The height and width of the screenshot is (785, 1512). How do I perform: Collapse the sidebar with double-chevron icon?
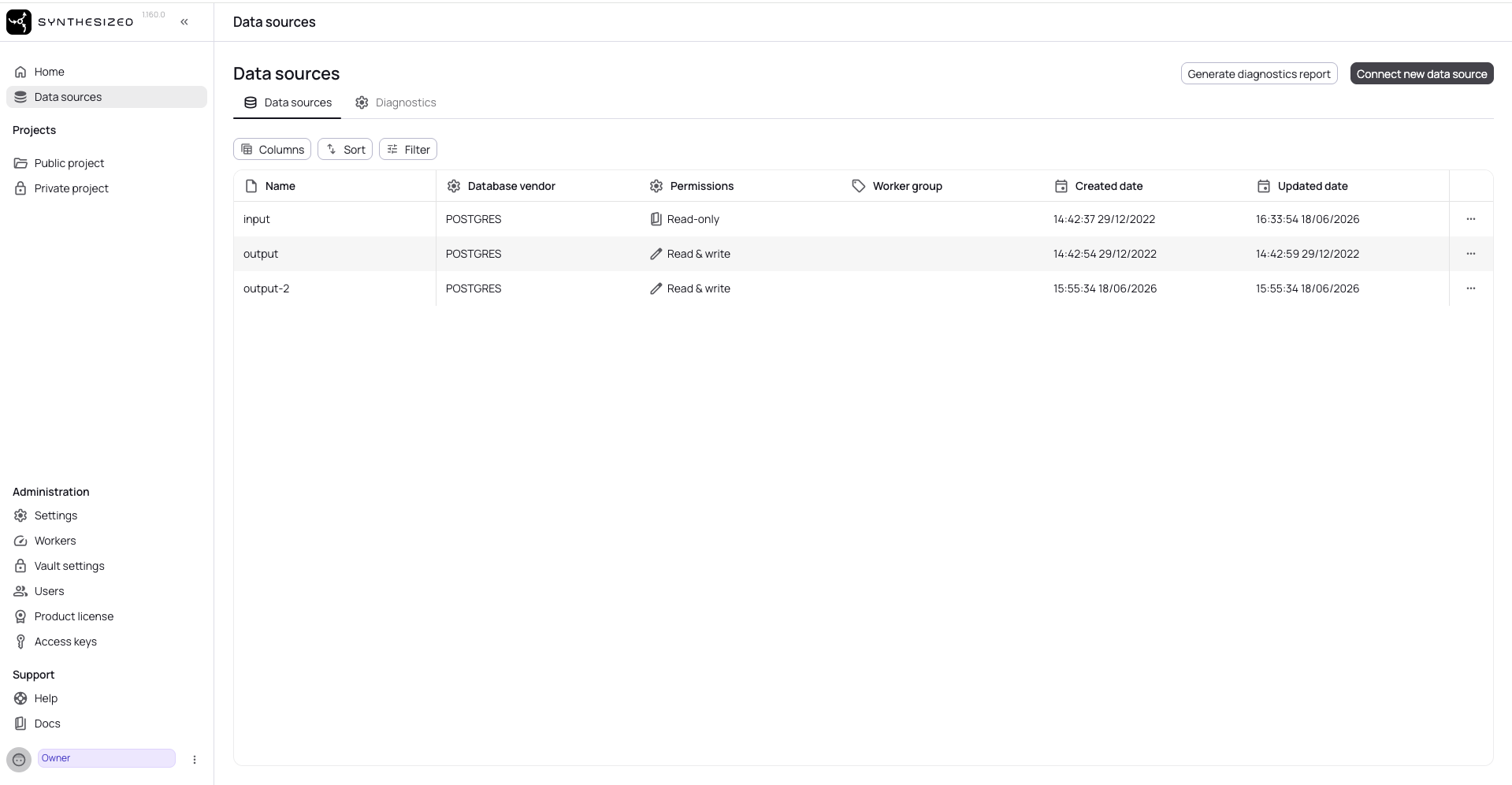tap(184, 22)
